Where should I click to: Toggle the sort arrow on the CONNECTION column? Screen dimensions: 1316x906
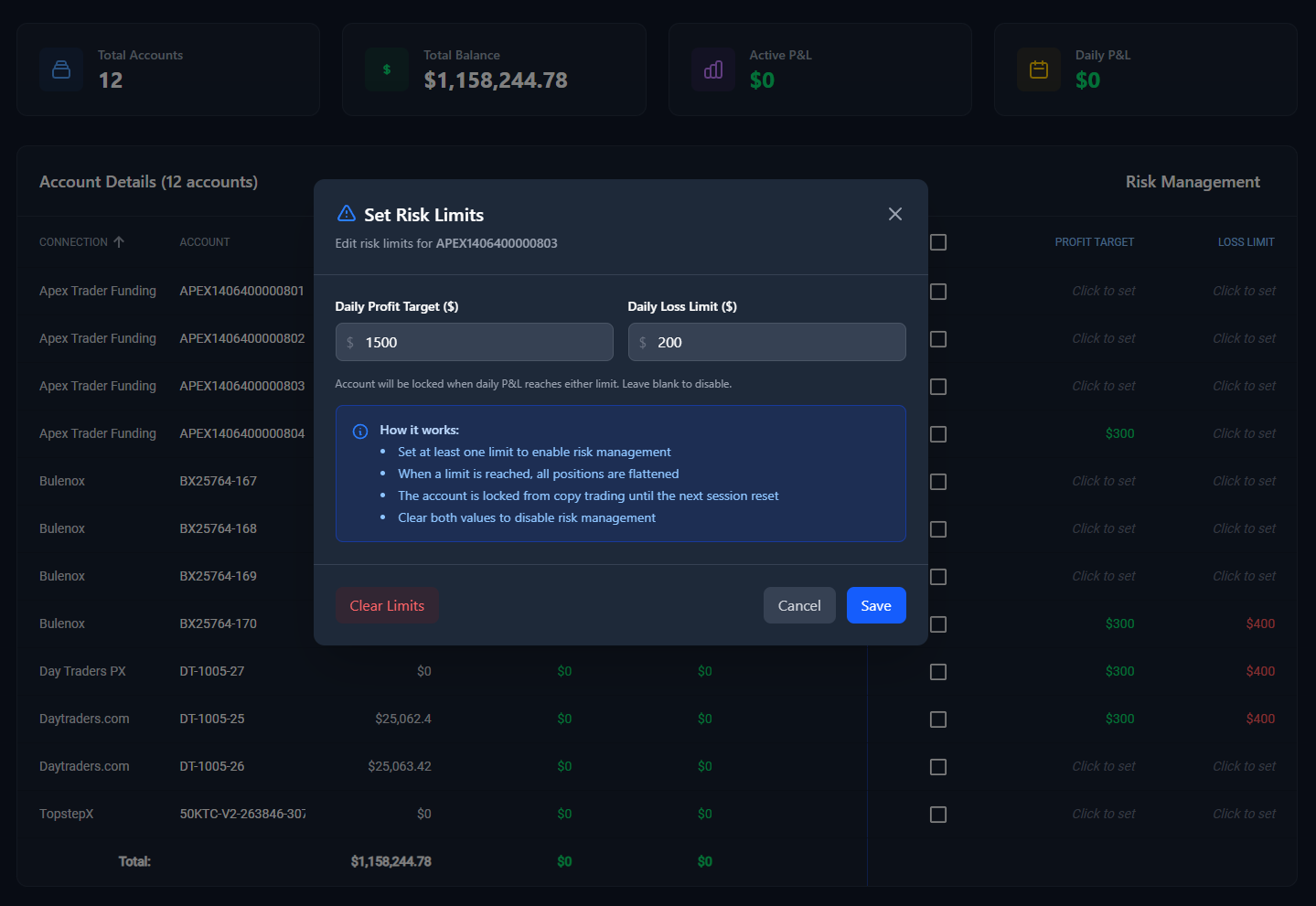click(120, 241)
